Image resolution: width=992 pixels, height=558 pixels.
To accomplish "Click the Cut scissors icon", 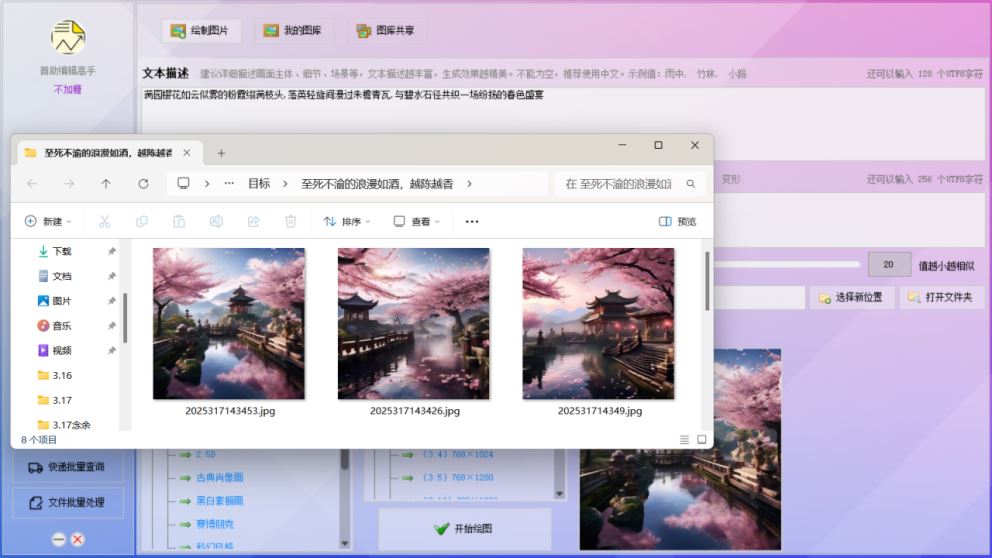I will (104, 221).
